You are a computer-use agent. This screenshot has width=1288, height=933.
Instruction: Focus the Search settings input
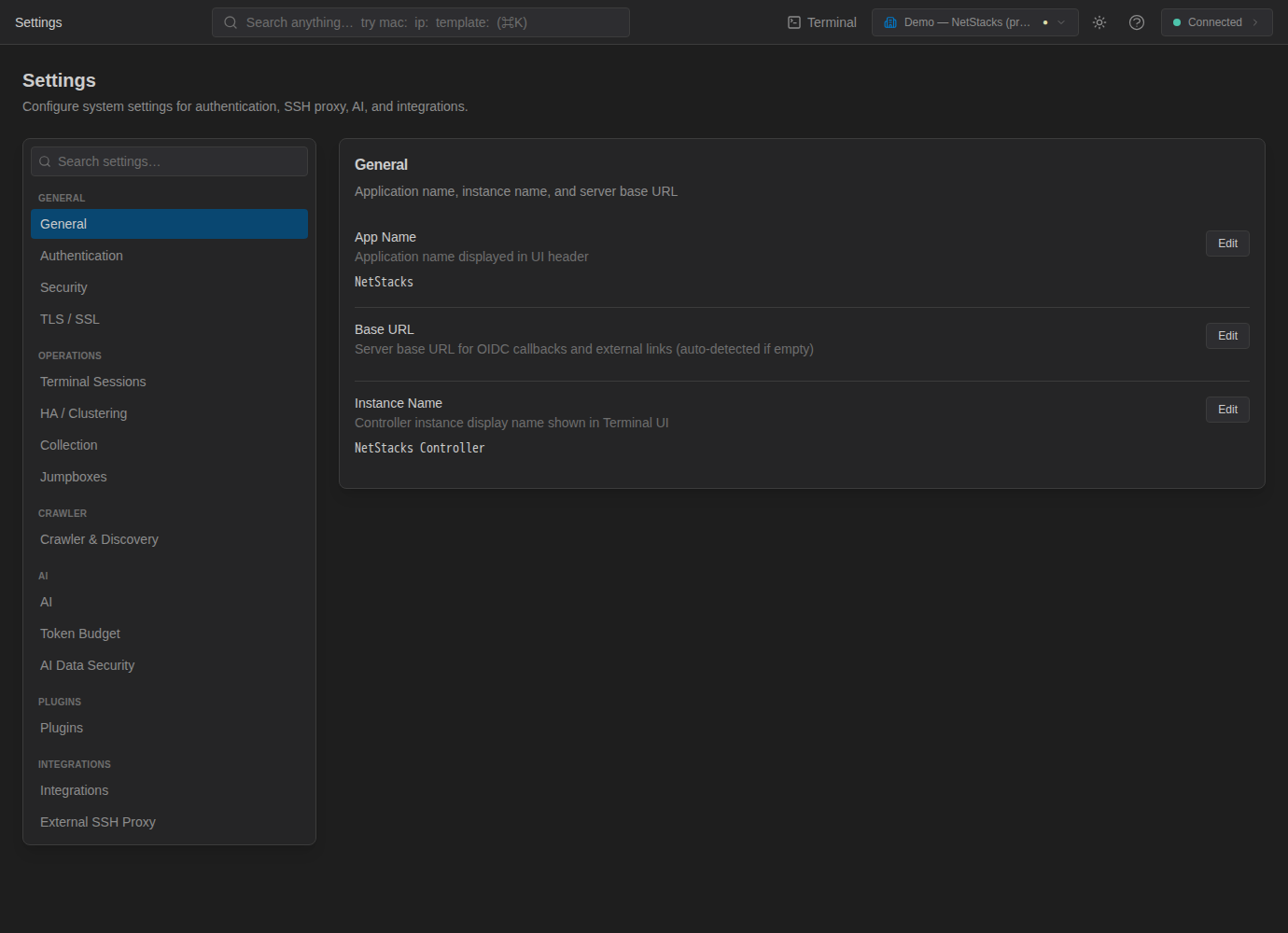[x=169, y=161]
